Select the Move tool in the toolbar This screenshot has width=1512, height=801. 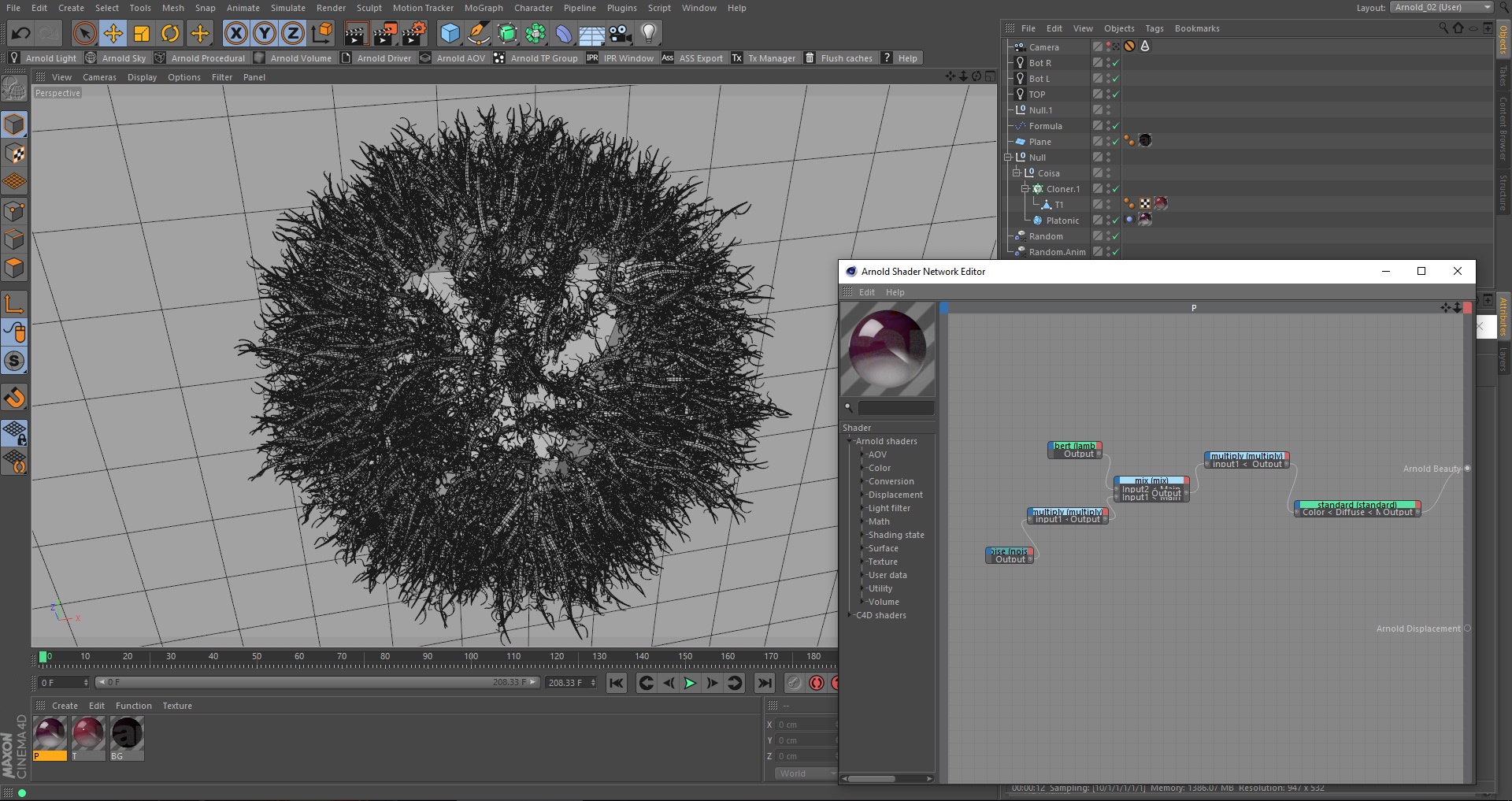[x=113, y=33]
